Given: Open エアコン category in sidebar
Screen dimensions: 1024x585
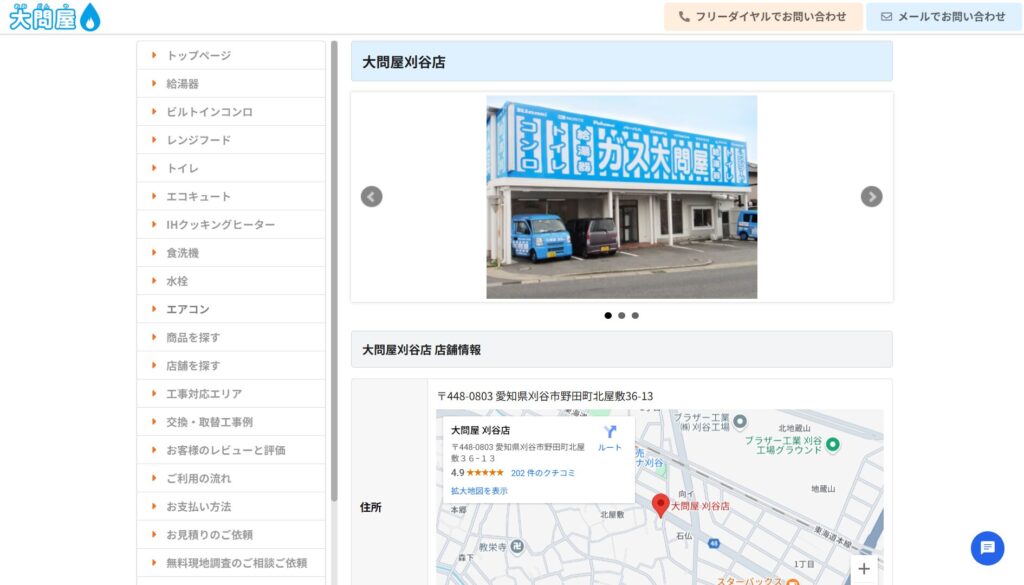Looking at the screenshot, I should [231, 309].
